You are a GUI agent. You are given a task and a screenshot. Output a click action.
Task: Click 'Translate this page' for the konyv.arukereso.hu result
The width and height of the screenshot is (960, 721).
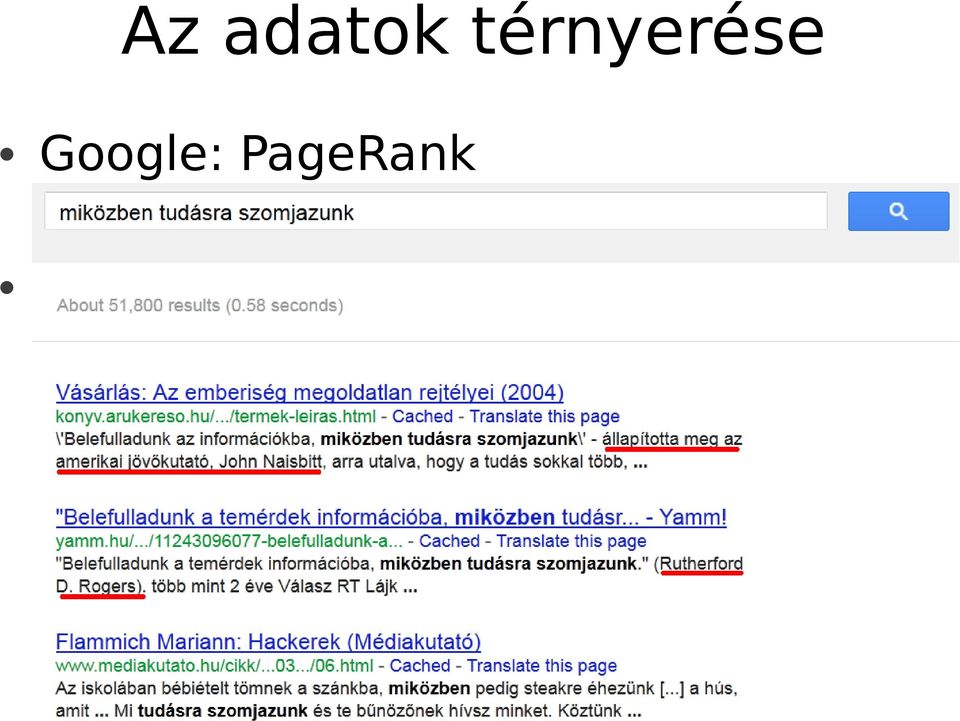coord(544,416)
